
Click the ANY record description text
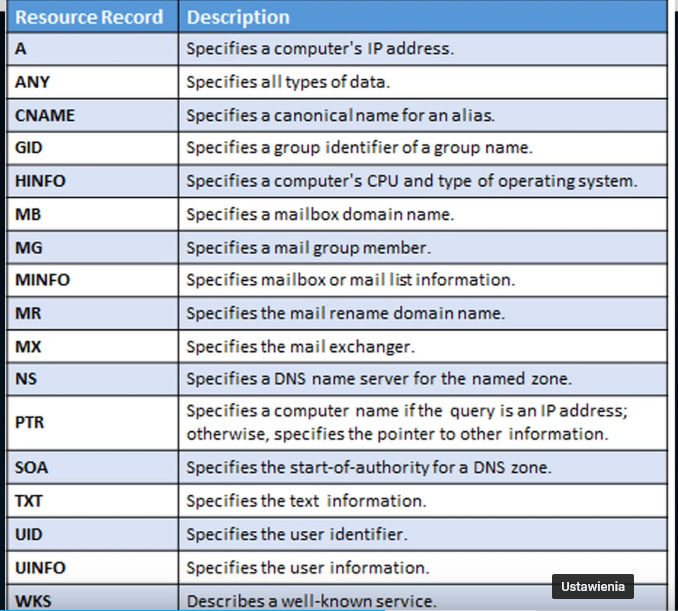click(288, 82)
